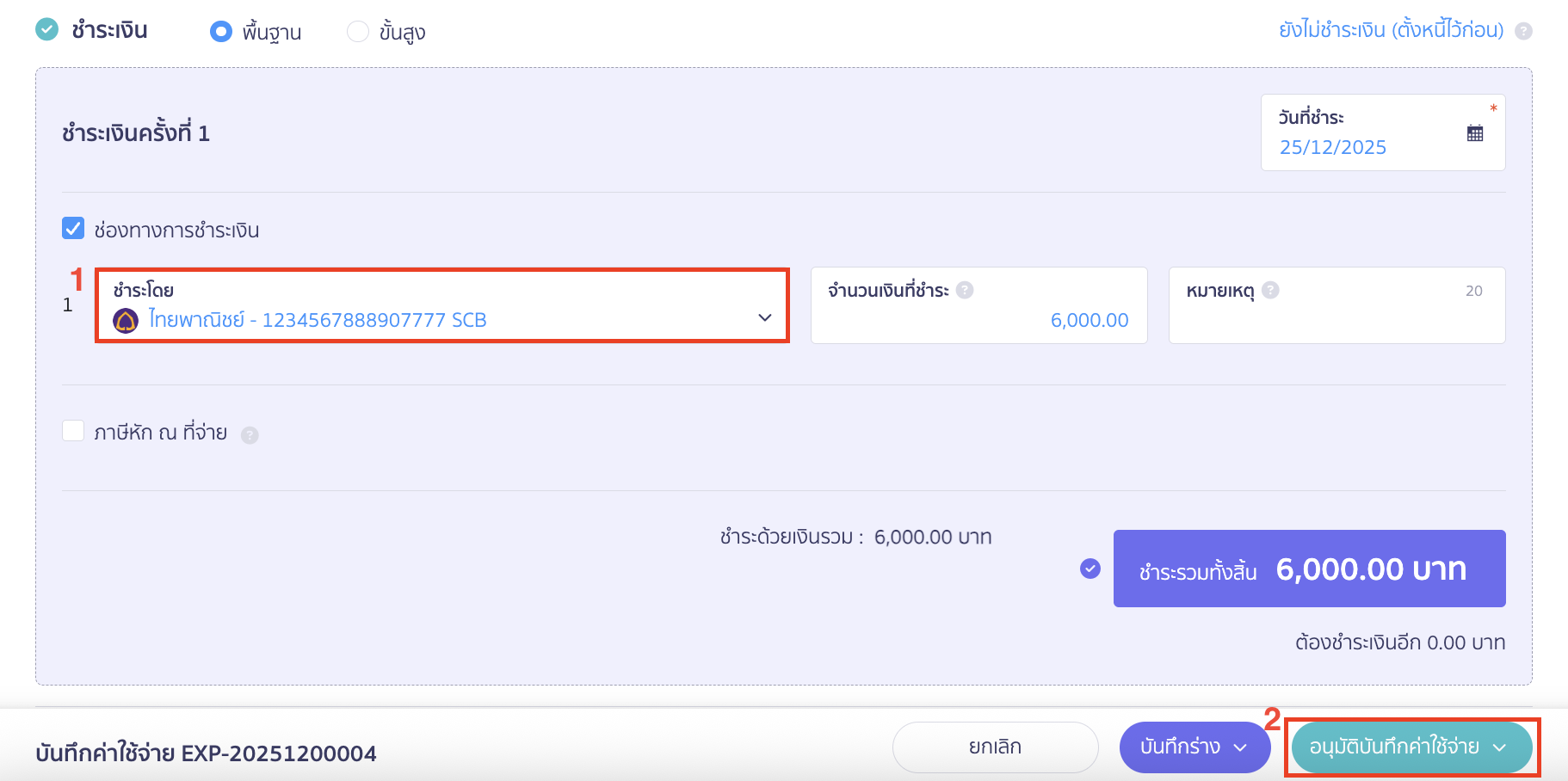This screenshot has width=1568, height=781.
Task: Click help icon beside ยังไม่ชำระเงิน link
Action: 1523,31
